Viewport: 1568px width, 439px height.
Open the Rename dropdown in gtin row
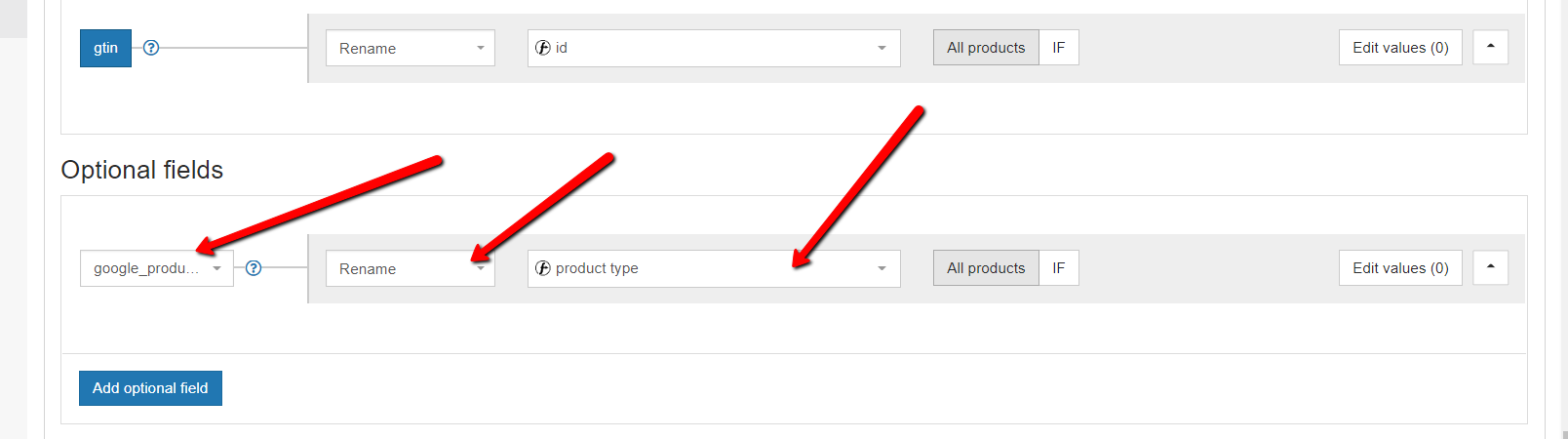tap(411, 48)
